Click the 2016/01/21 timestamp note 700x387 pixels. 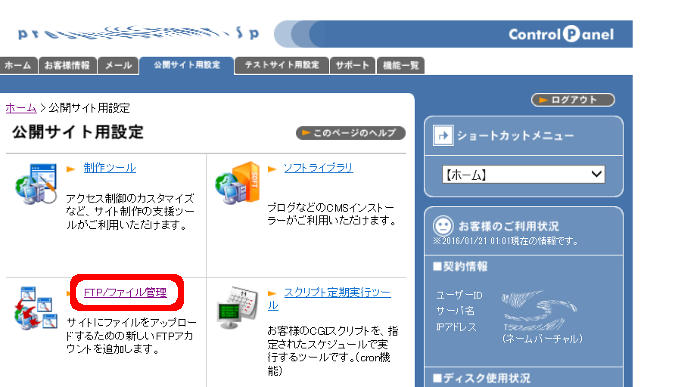(x=505, y=241)
